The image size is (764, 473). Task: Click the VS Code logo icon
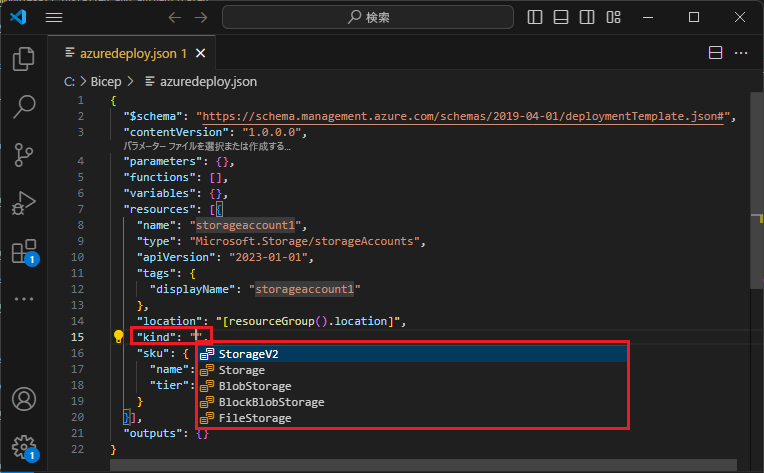(19, 18)
